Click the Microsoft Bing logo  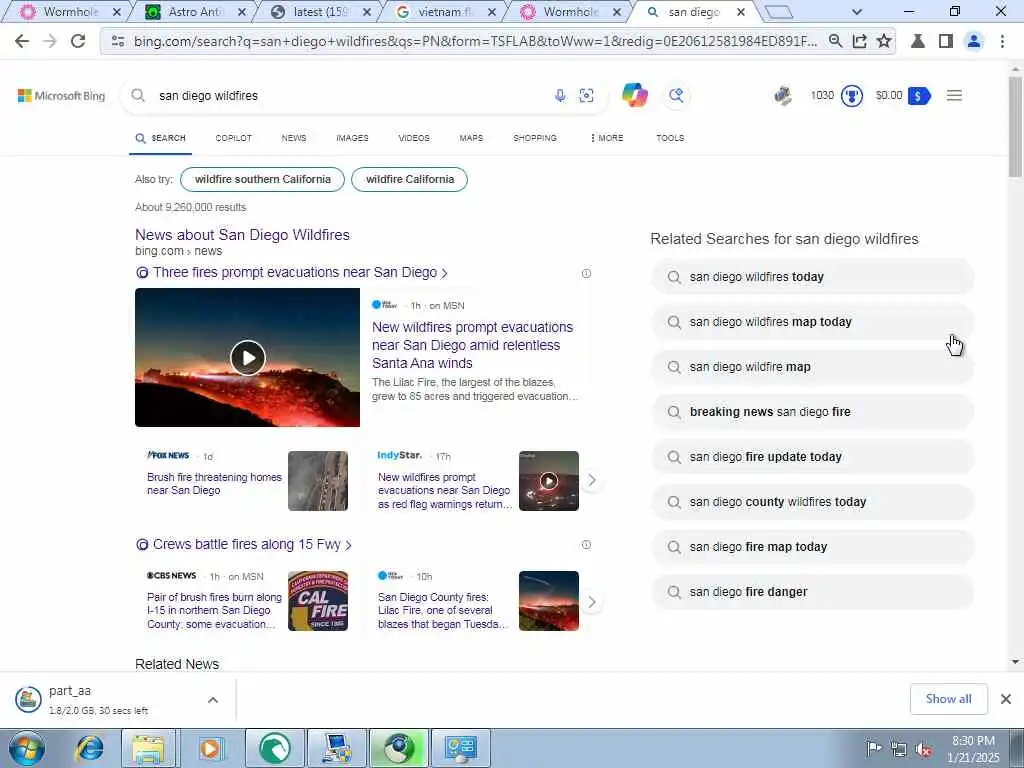point(61,95)
